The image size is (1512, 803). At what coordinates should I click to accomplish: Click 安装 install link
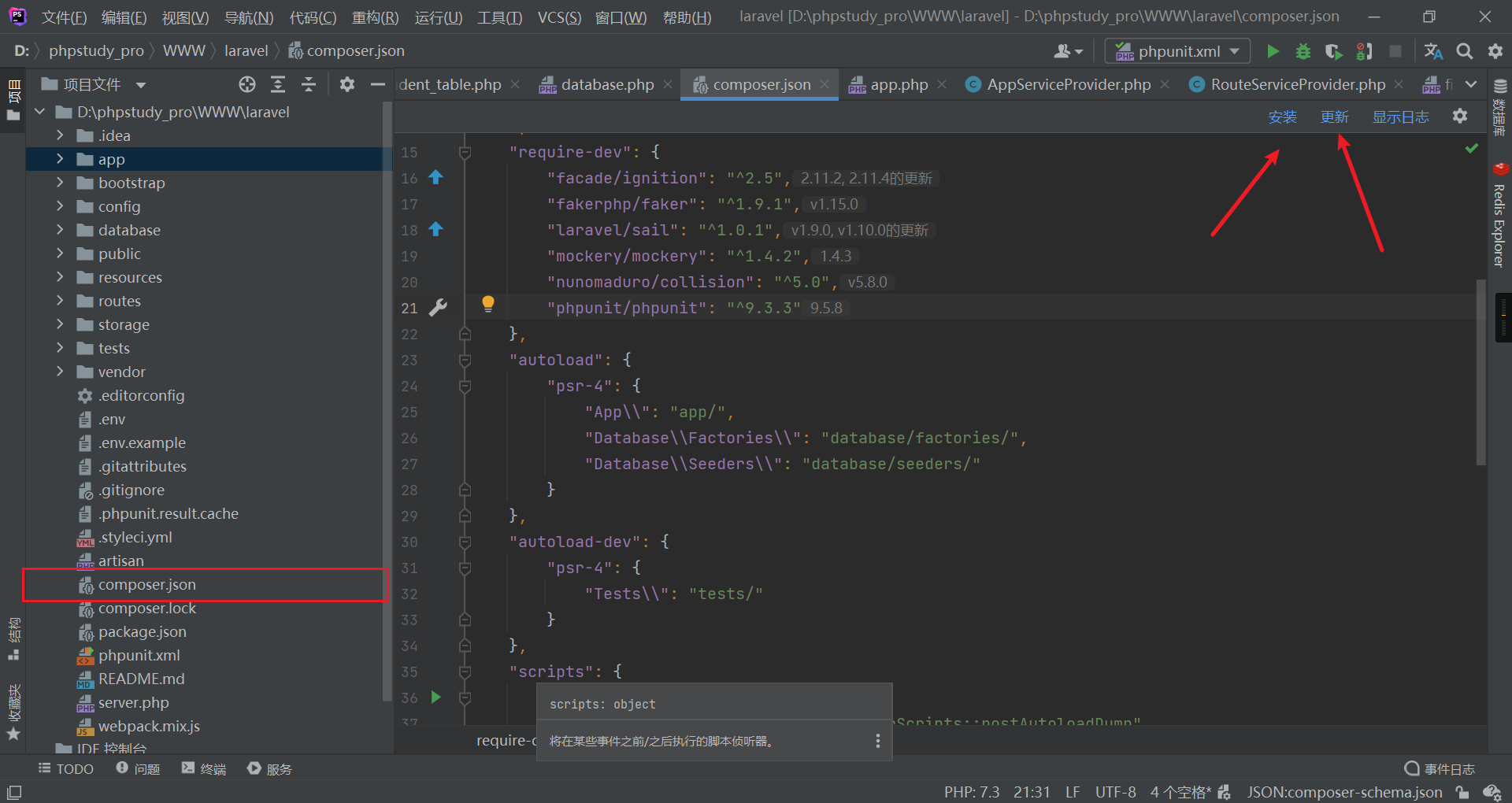[1282, 117]
